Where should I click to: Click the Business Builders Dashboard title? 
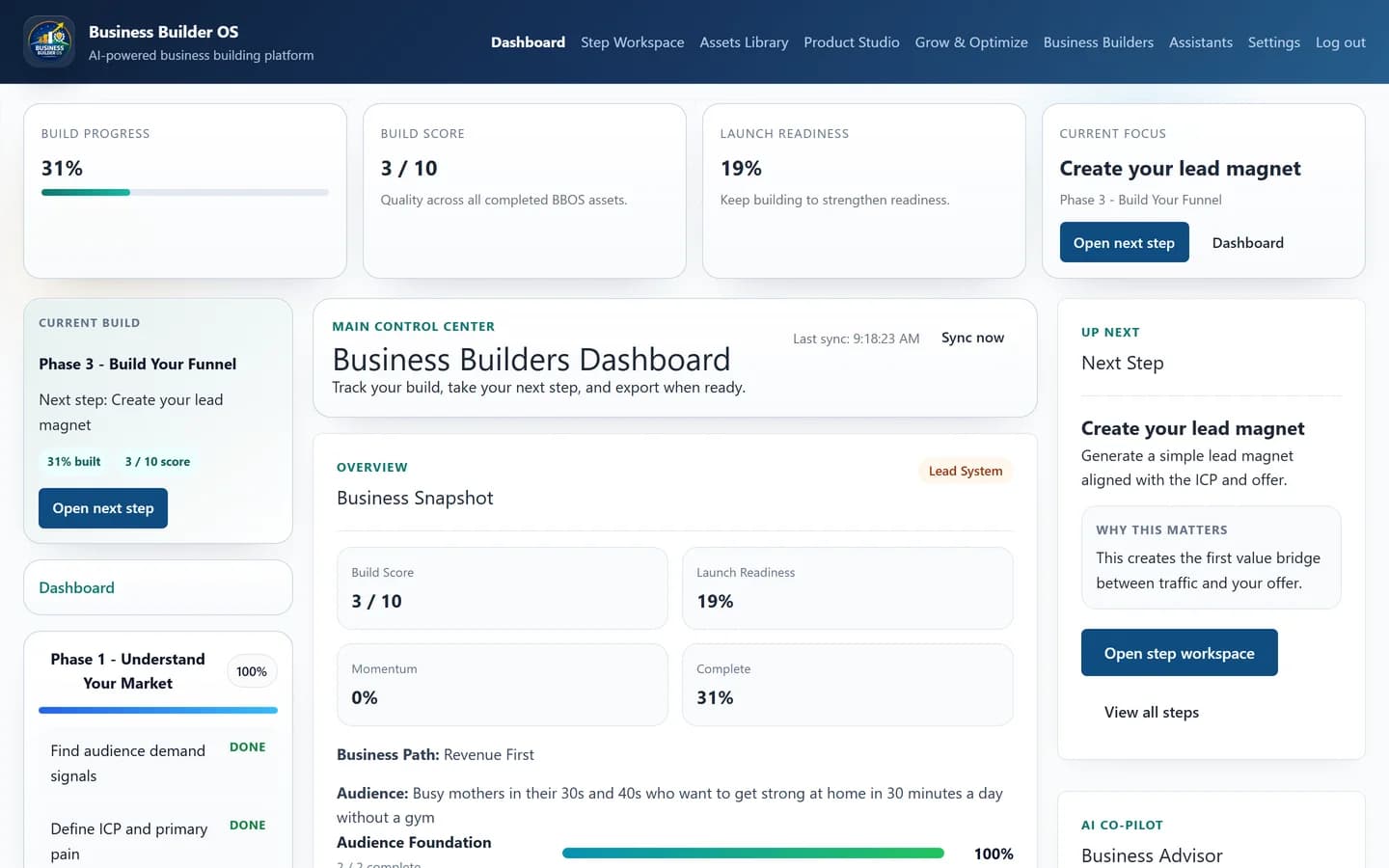click(x=531, y=360)
